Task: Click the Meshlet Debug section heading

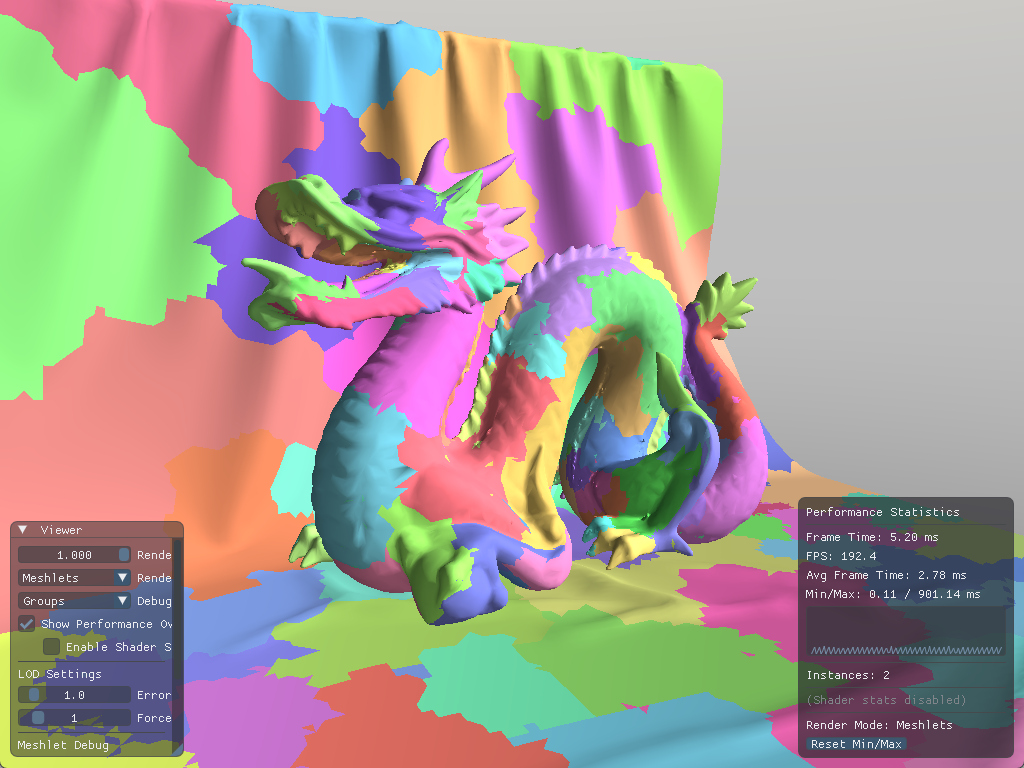Action: pyautogui.click(x=63, y=745)
